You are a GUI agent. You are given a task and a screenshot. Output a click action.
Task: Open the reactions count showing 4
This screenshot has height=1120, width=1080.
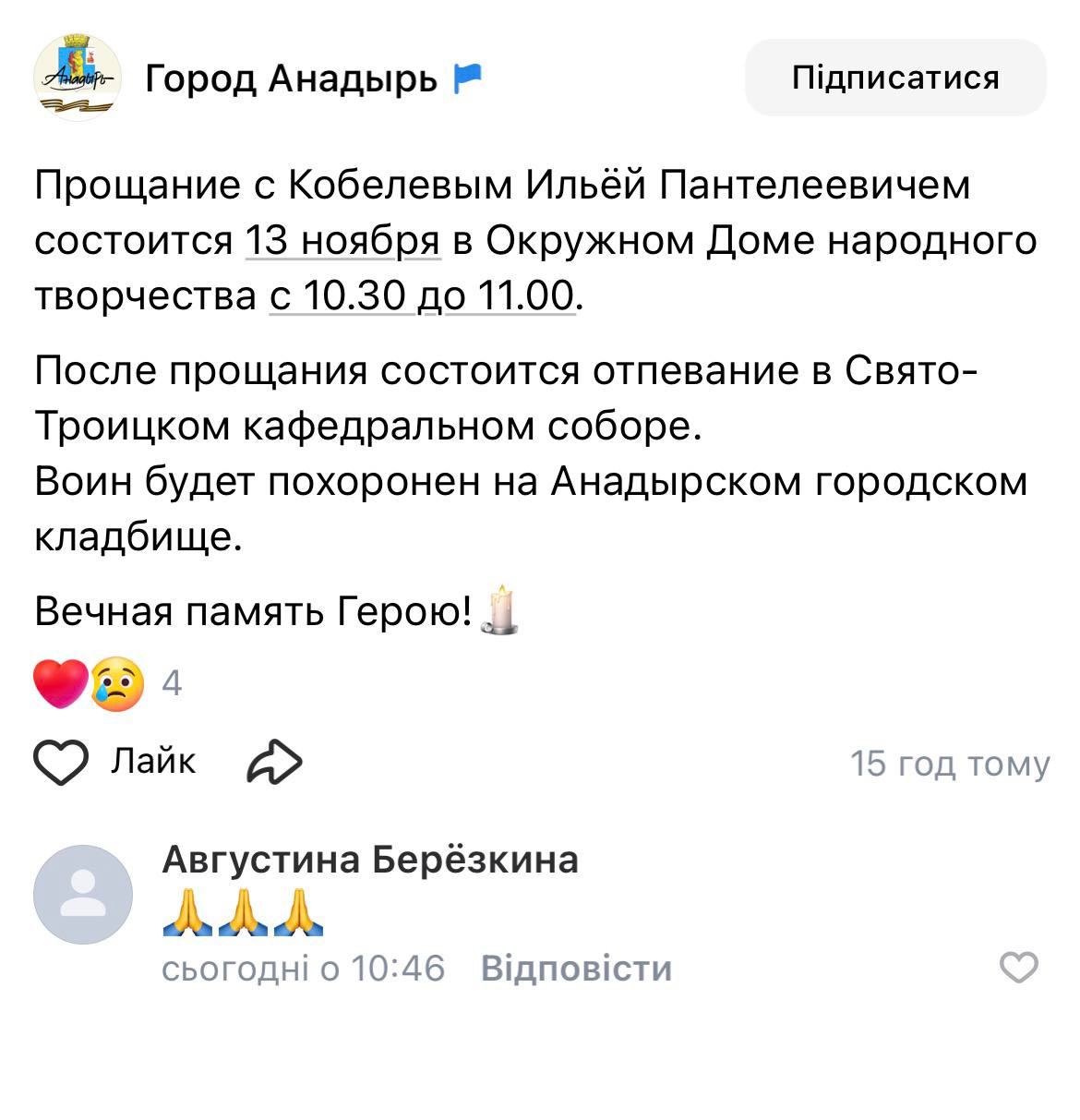172,683
